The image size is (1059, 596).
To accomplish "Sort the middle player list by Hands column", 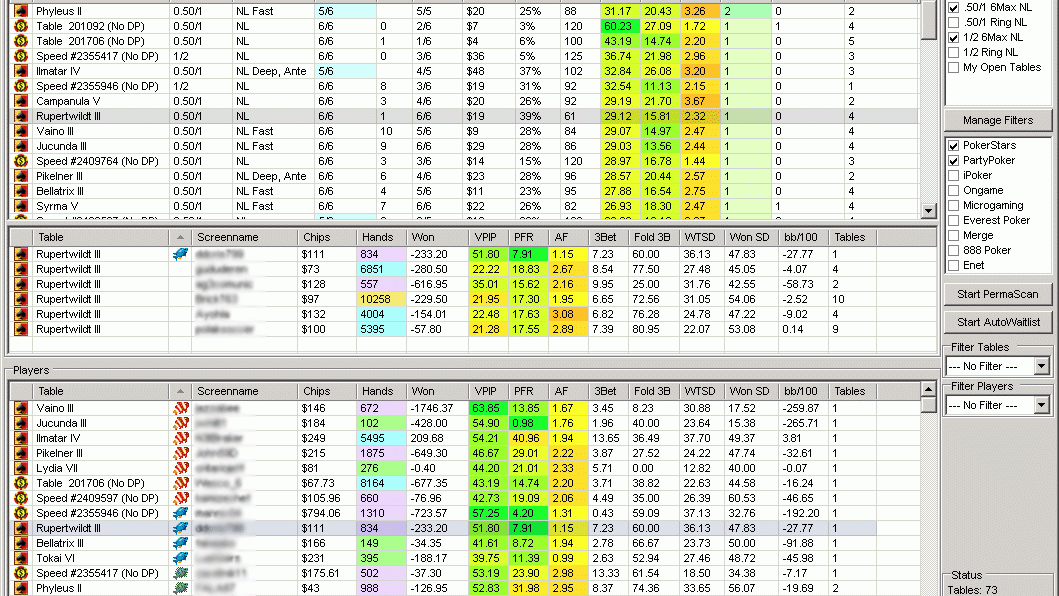I will coord(381,237).
